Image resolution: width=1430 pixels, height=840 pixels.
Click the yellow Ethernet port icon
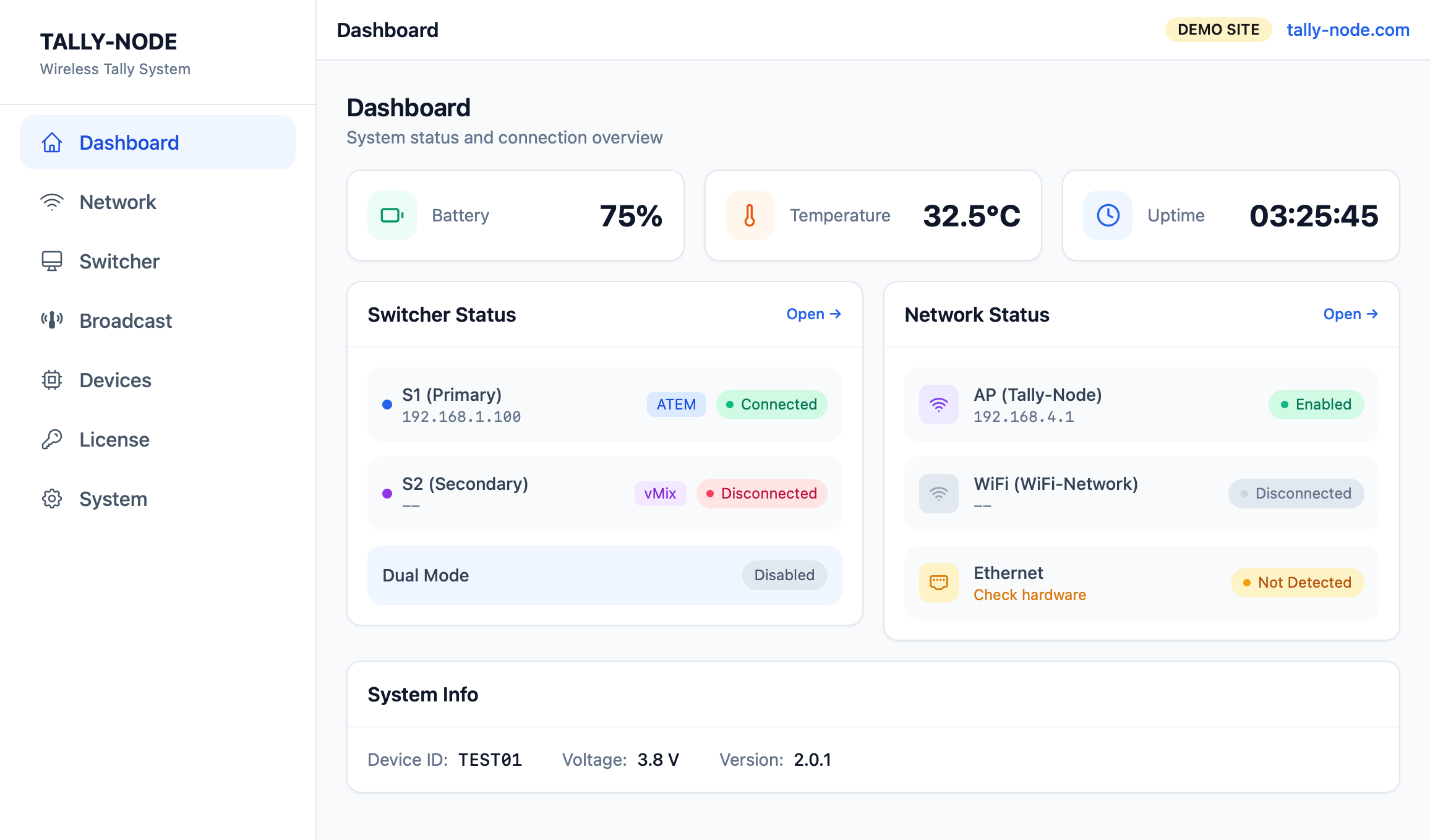[x=939, y=583]
